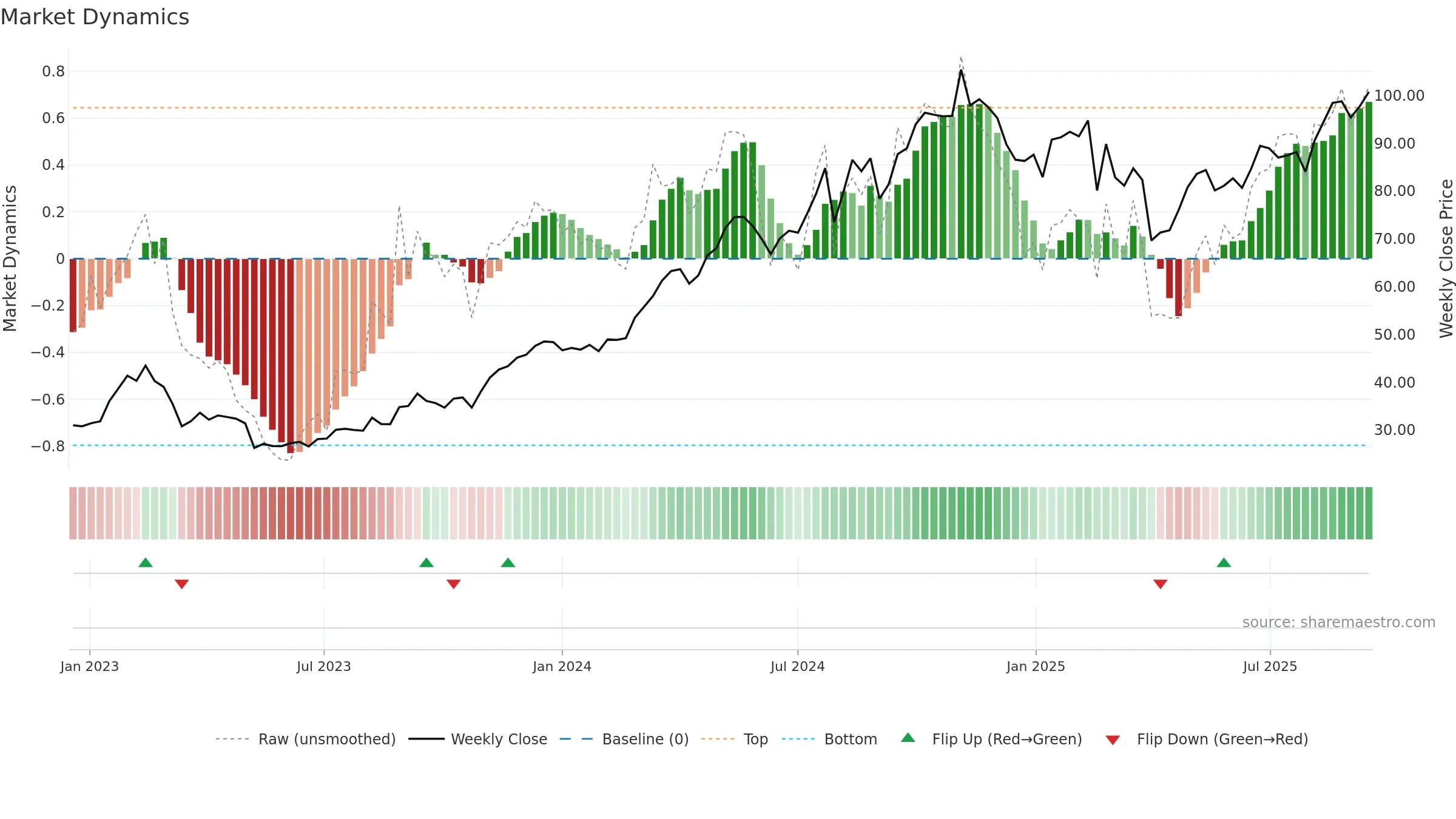Toggle the Weekly Close legend item
1456x819 pixels.
(x=477, y=739)
